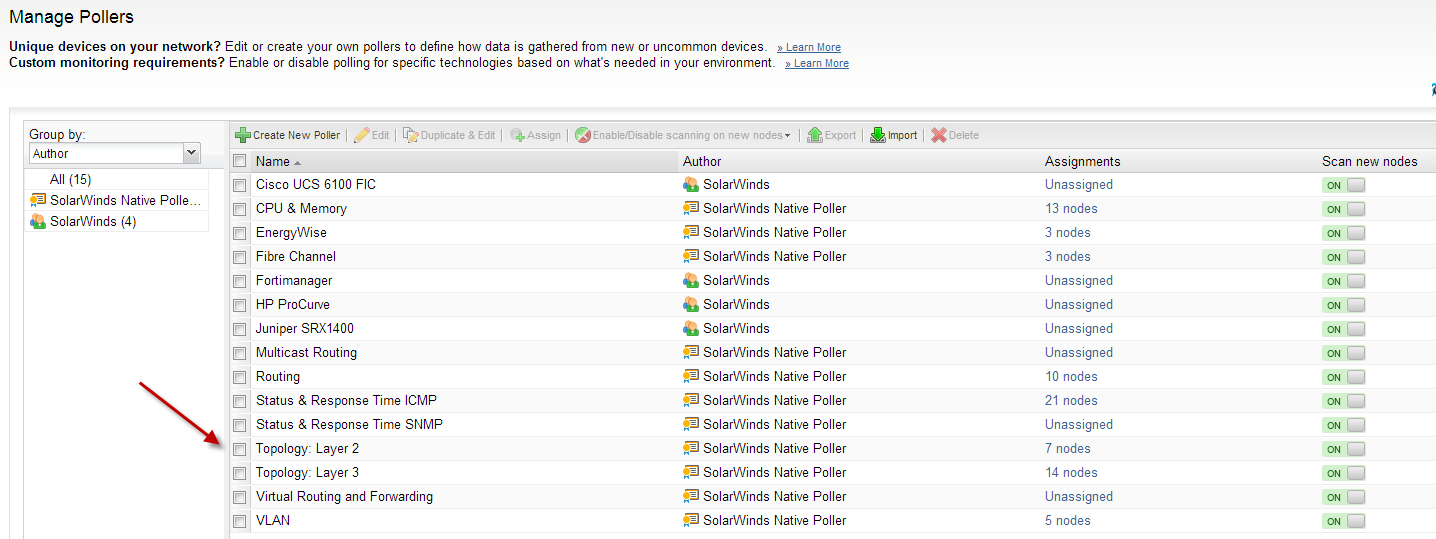
Task: Click Unassigned link for Fortimanager
Action: coord(1079,281)
